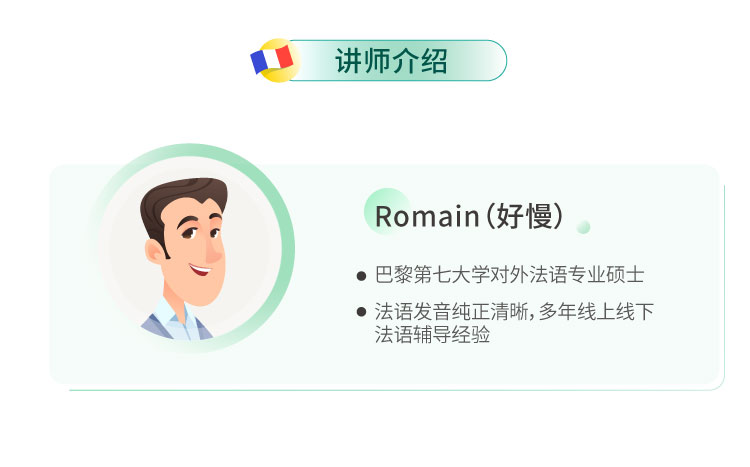The image size is (750, 467).
Task: Click the small green dot after the name
Action: [583, 227]
